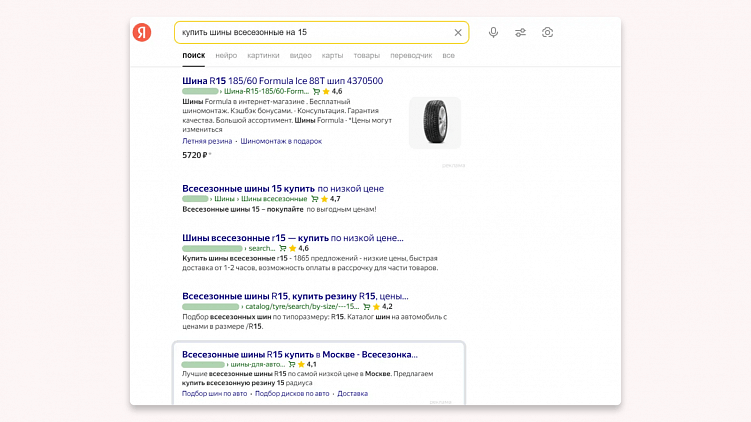Follow the Летняя резина sitelink
751x422 pixels.
(207, 141)
